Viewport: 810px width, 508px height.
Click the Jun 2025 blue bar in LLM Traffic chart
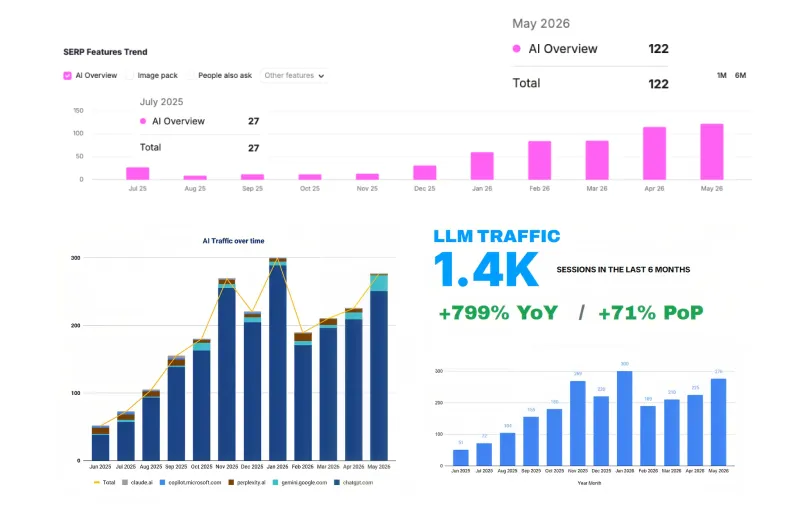pyautogui.click(x=461, y=458)
